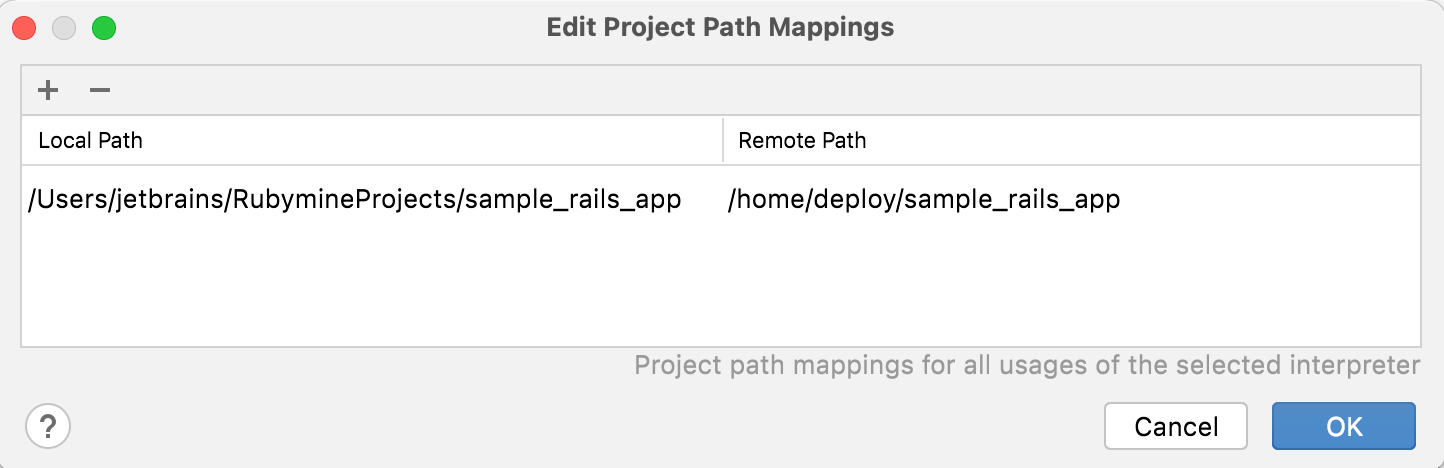The height and width of the screenshot is (468, 1444).
Task: Sort by the Remote Path column header
Action: point(1072,140)
